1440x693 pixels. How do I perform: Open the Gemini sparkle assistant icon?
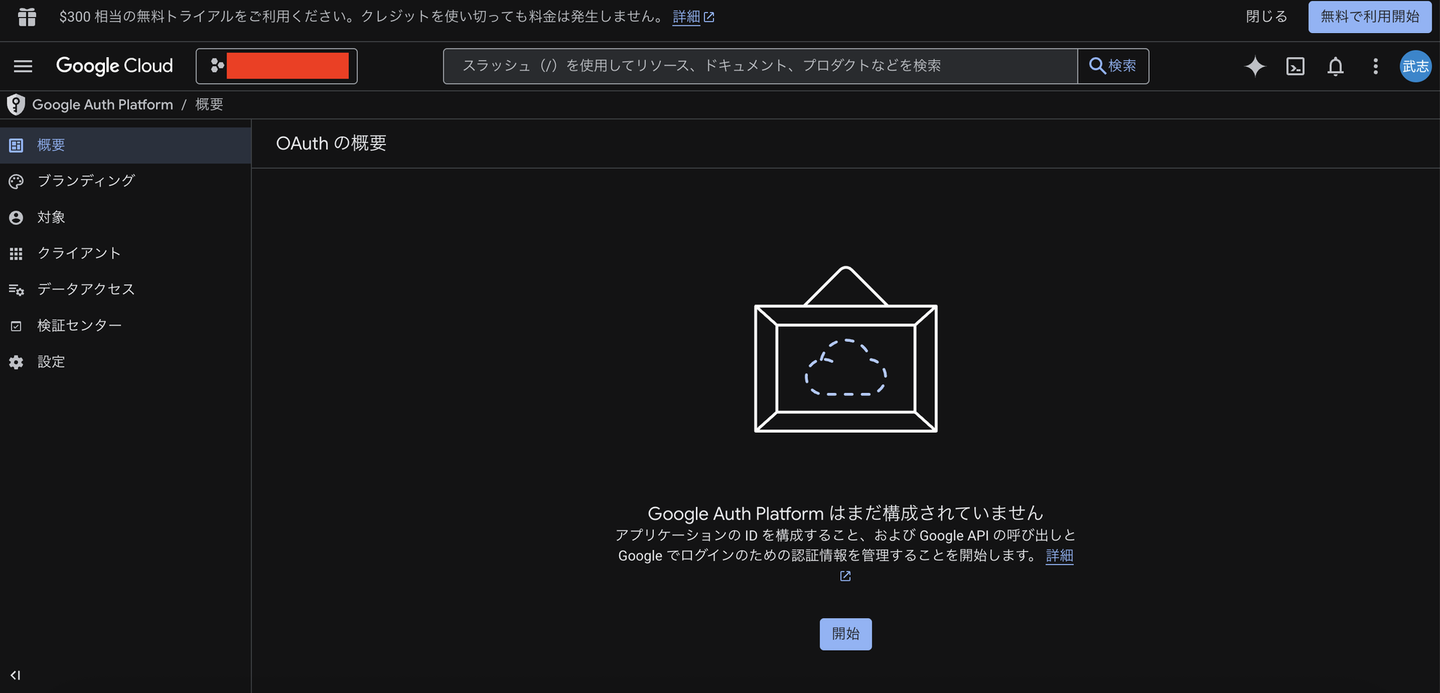(1255, 66)
